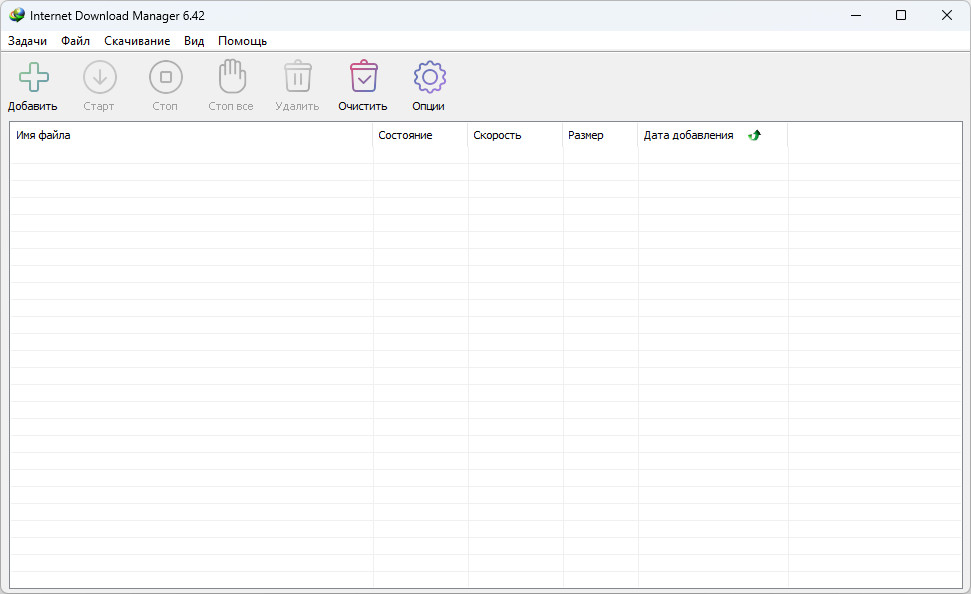Sort the list by Состояние column
This screenshot has height=594, width=971.
click(x=419, y=135)
